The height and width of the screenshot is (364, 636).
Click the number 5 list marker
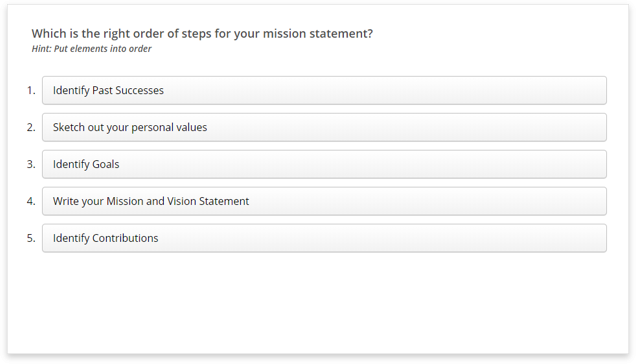click(x=31, y=238)
